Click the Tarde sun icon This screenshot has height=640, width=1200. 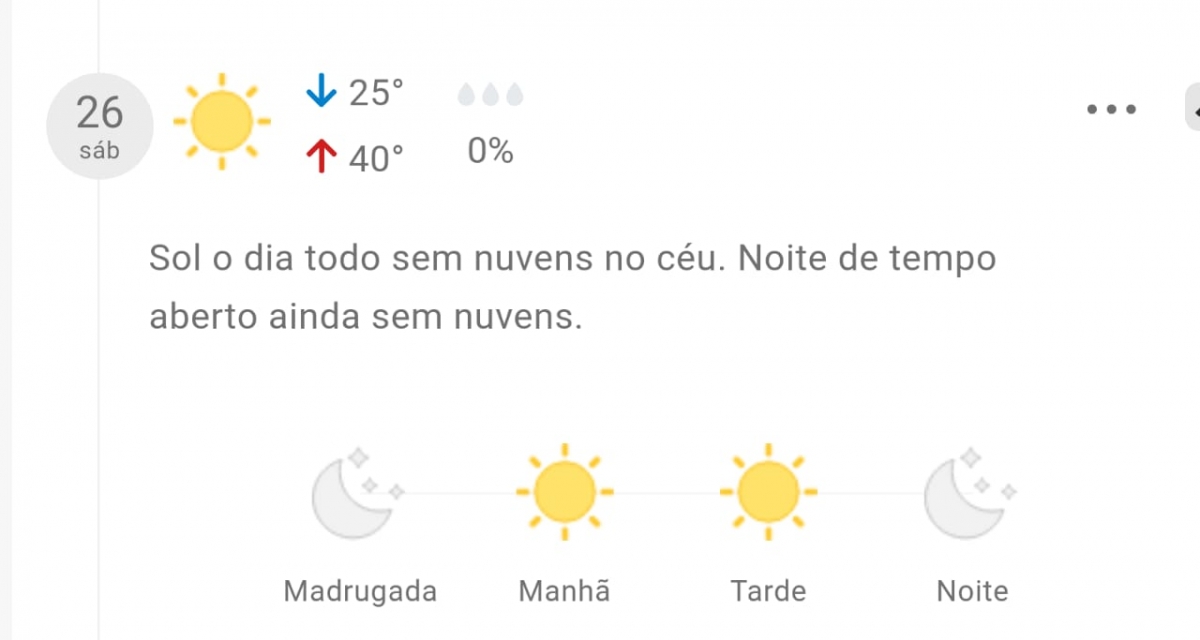(768, 492)
